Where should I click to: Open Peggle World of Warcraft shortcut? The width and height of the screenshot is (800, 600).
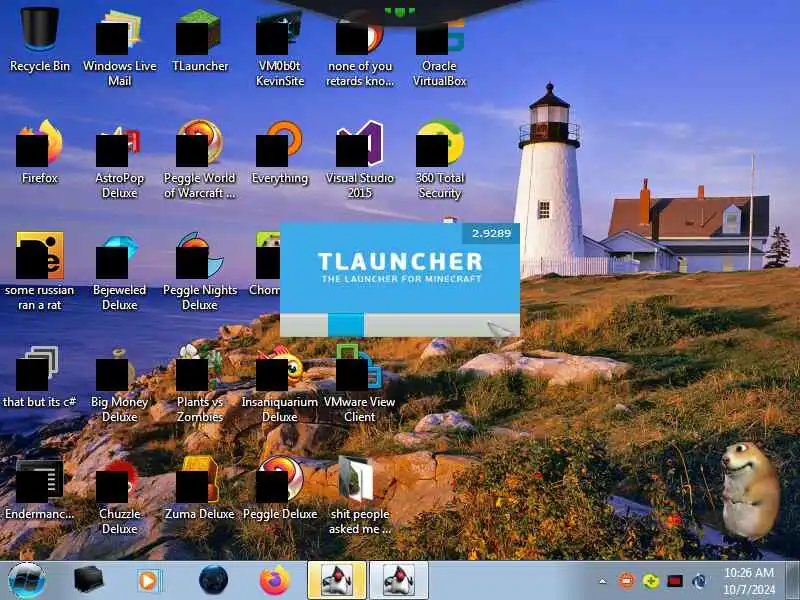(x=199, y=158)
